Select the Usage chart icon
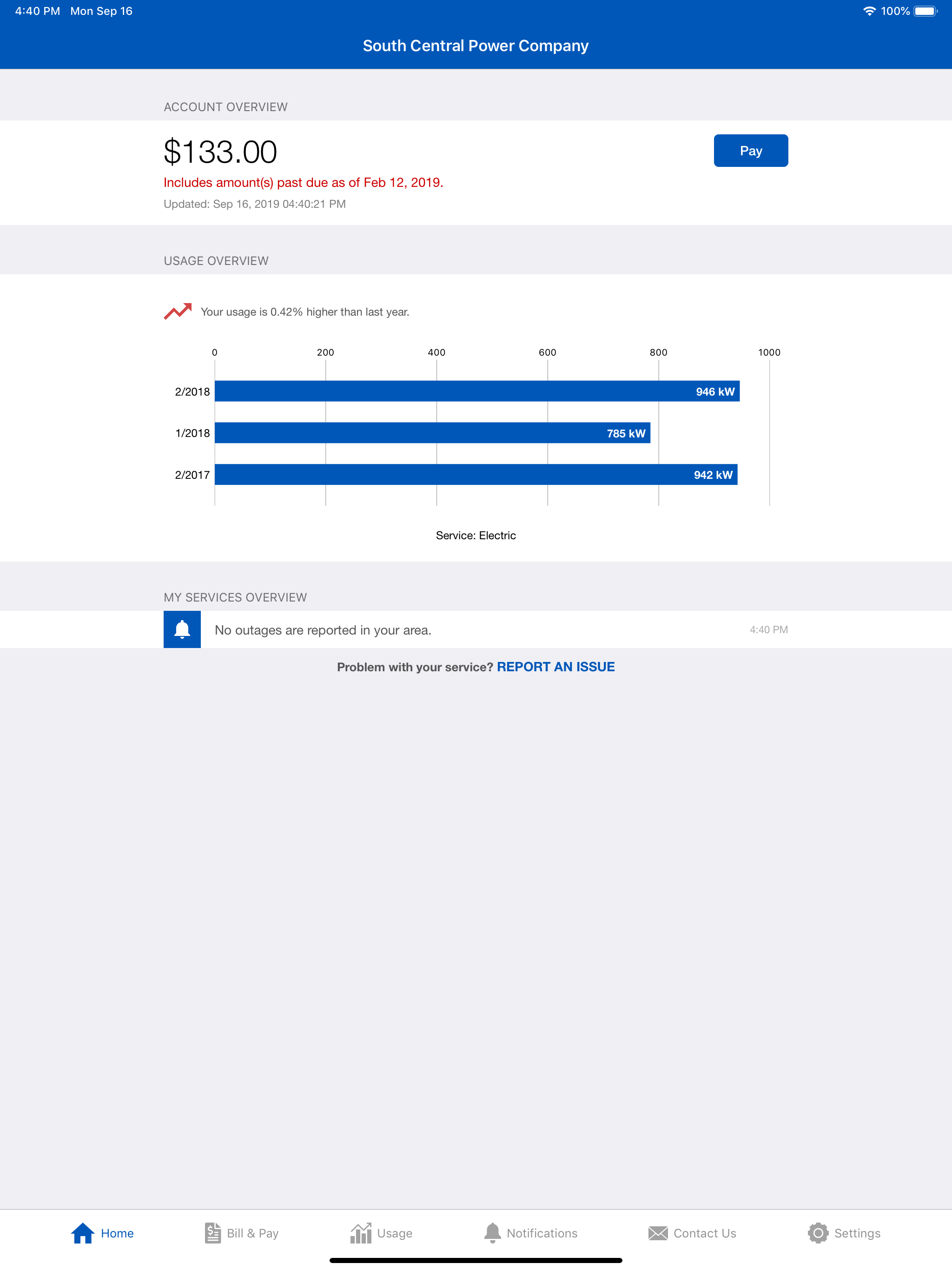 point(361,1233)
